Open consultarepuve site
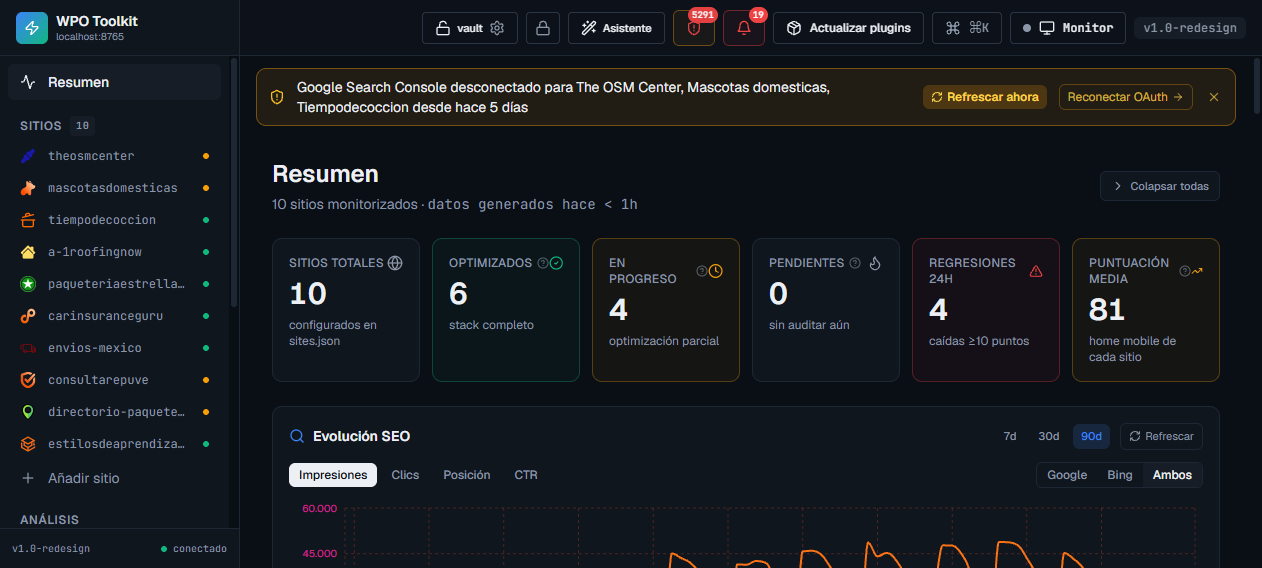Viewport: 1262px width, 568px height. coord(114,380)
